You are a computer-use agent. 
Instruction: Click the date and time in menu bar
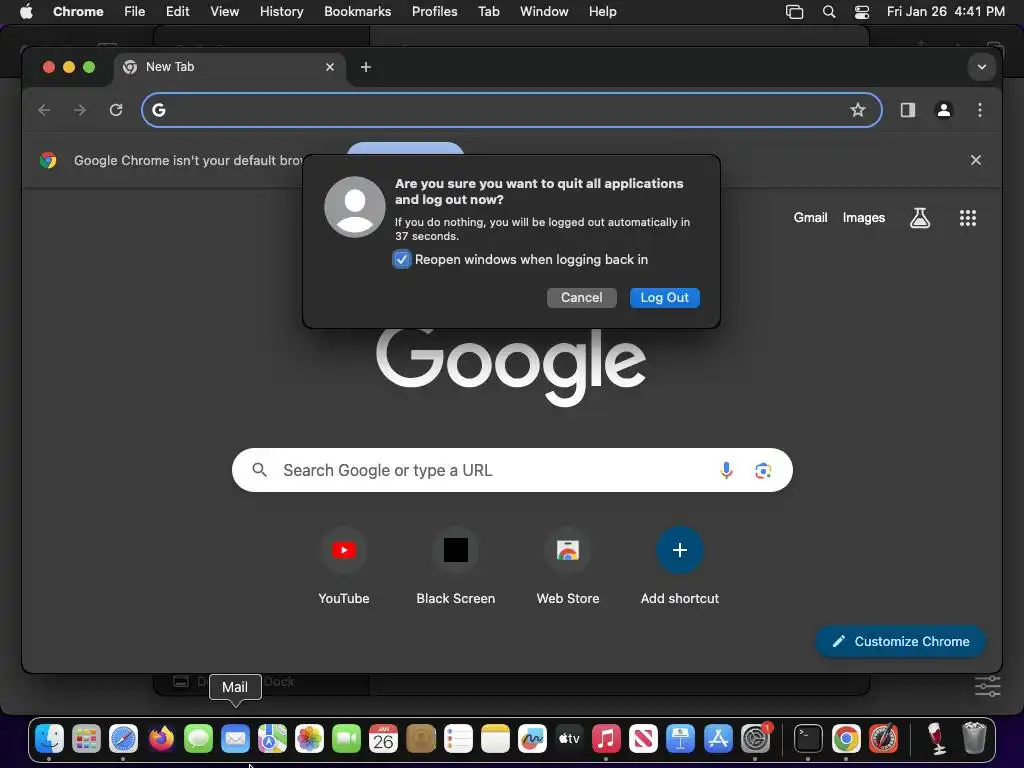click(946, 12)
